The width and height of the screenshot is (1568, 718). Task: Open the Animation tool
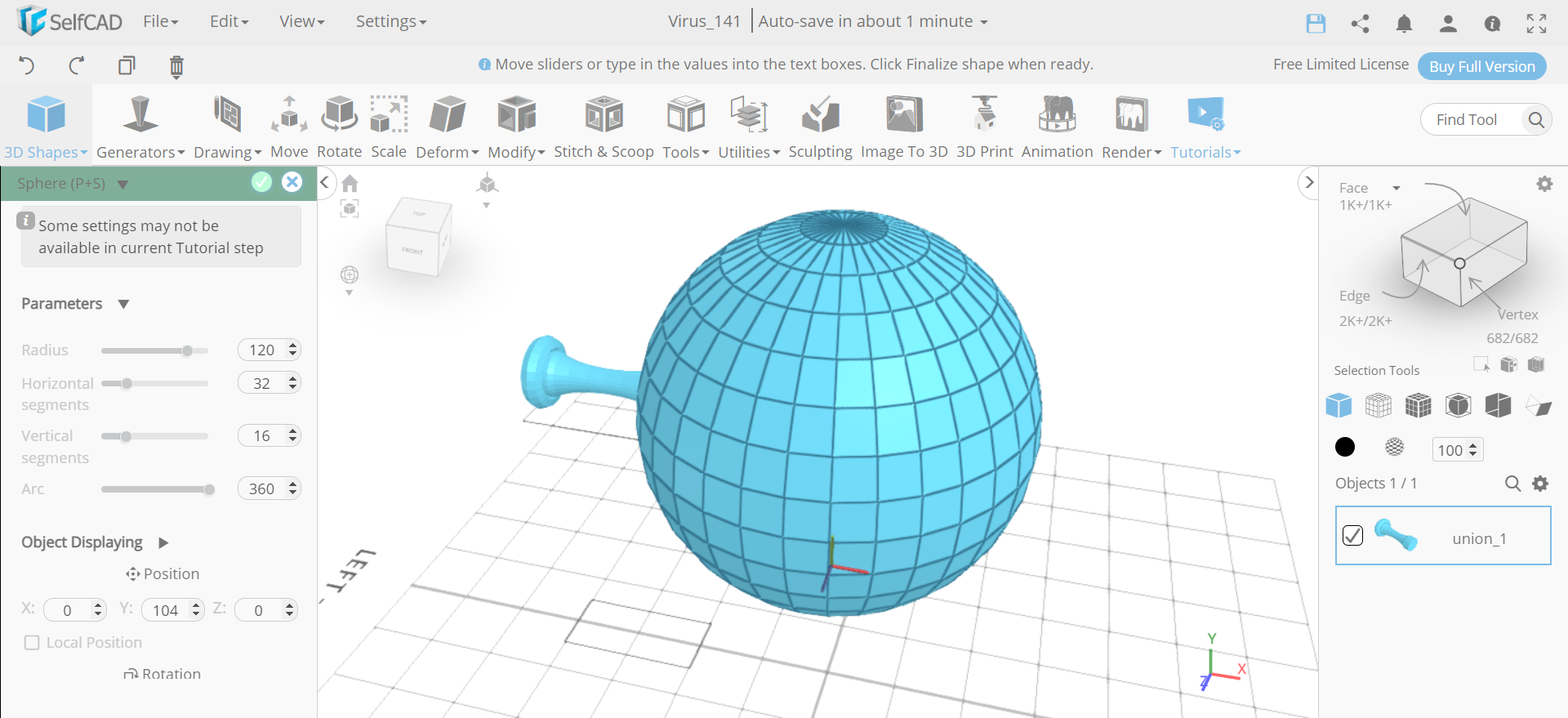pyautogui.click(x=1057, y=126)
